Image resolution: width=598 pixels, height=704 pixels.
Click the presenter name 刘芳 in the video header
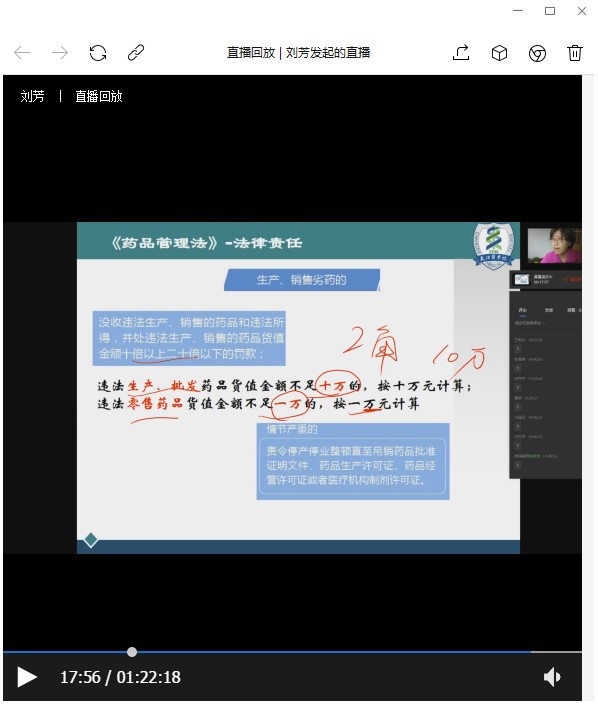32,96
